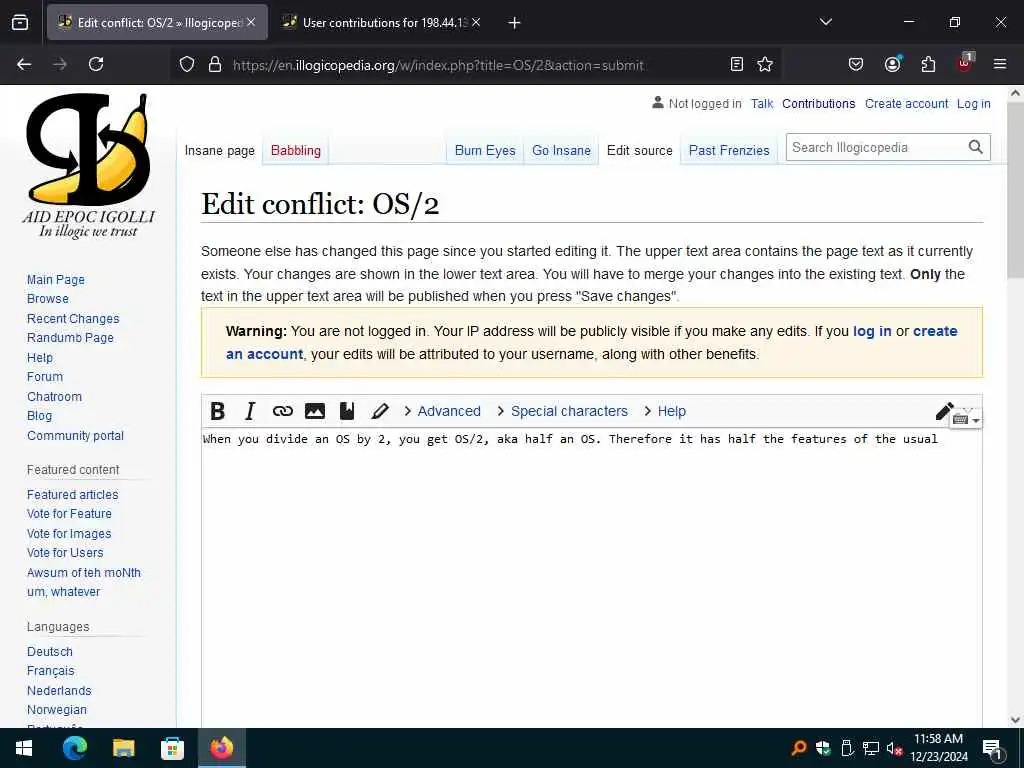Bookmark this page with star icon
Screen dimensions: 1024x768
point(765,64)
